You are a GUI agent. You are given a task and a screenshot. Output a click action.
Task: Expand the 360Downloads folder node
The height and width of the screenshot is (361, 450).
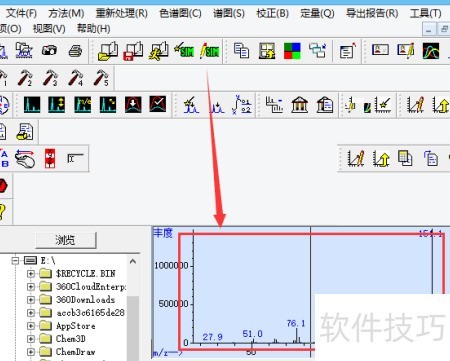coord(31,300)
